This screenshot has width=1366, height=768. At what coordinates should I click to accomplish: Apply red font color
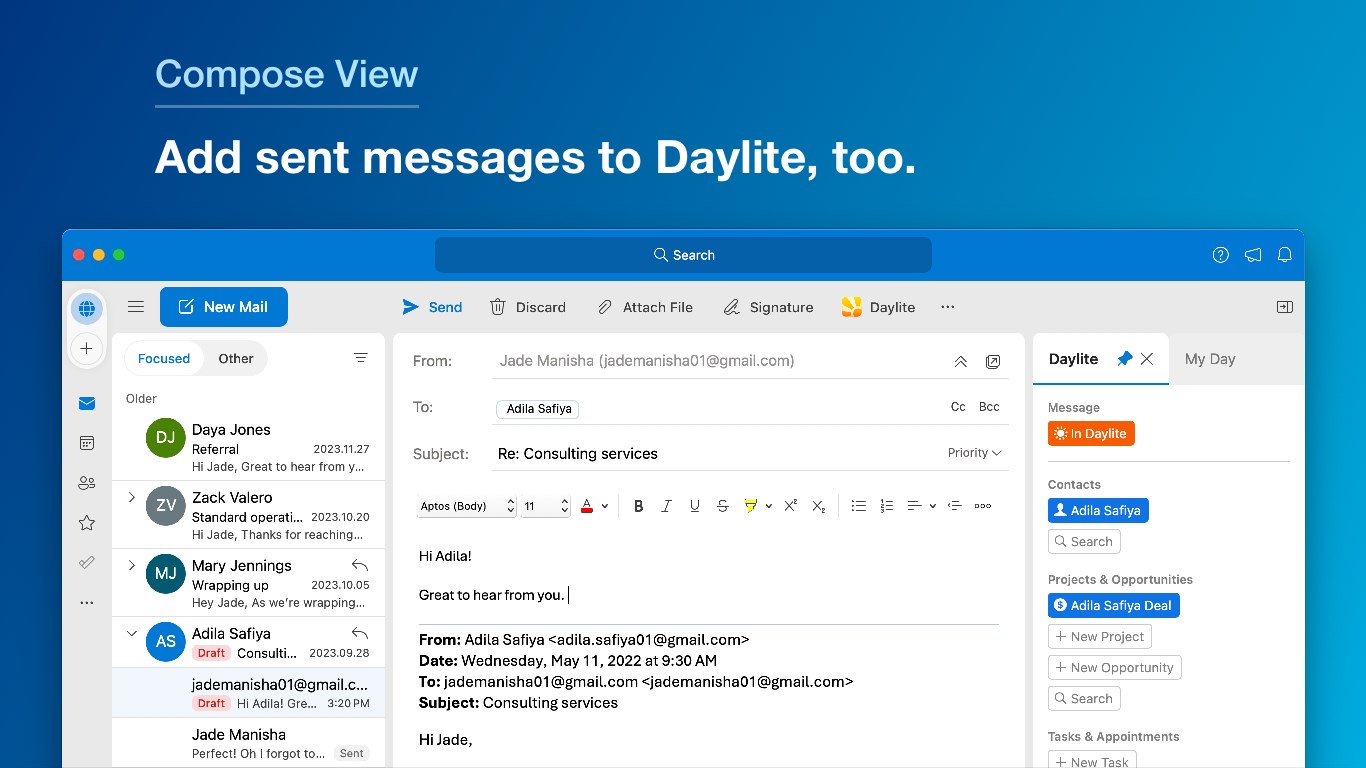coord(587,506)
